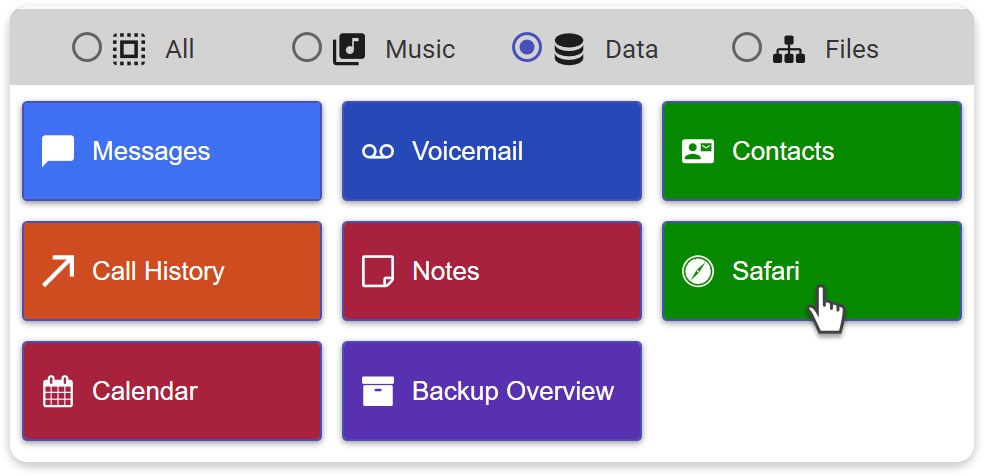This screenshot has height=476, width=984.
Task: Click the Backup Overview text label
Action: pos(513,391)
